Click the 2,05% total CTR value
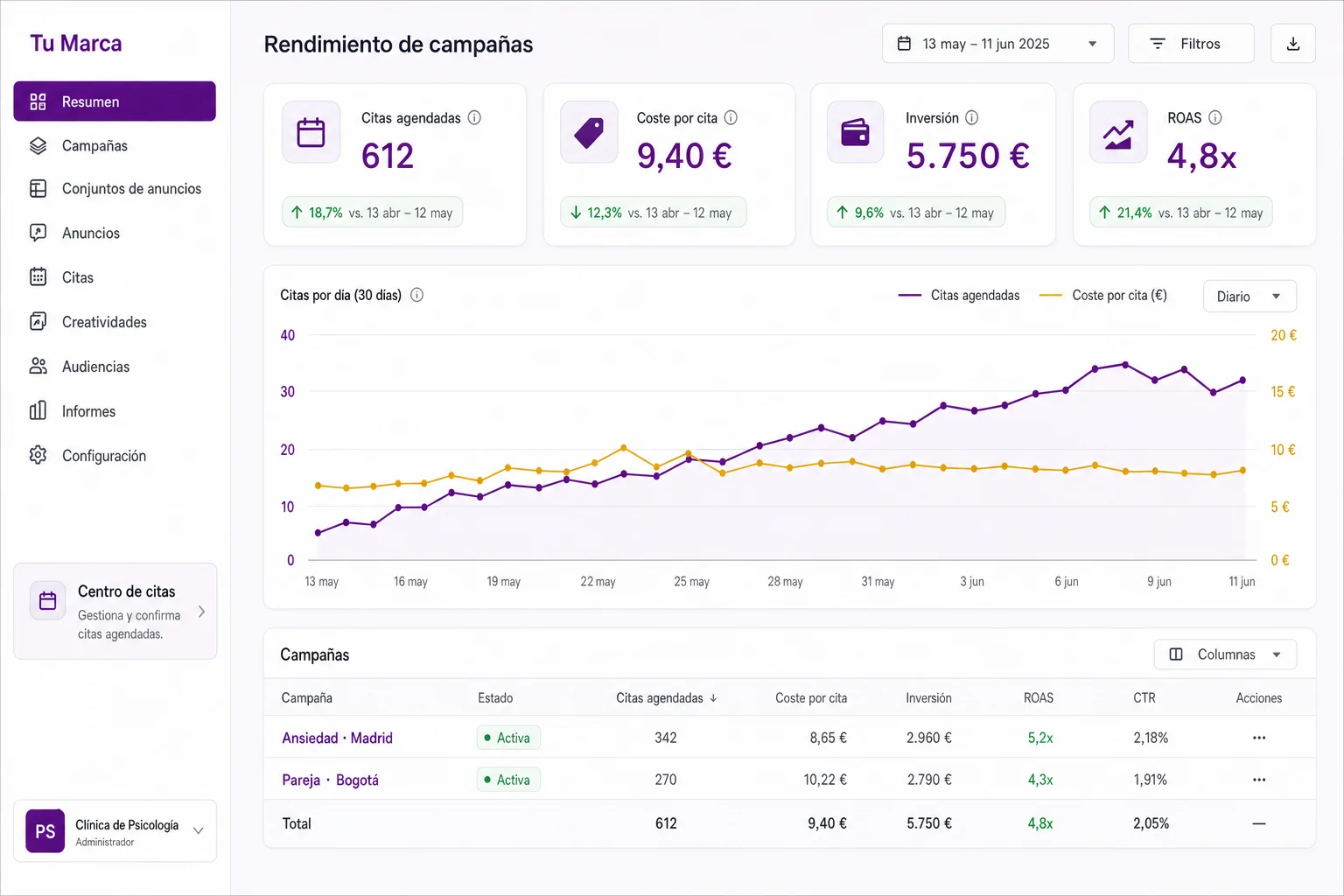The height and width of the screenshot is (896, 1344). click(x=1151, y=823)
